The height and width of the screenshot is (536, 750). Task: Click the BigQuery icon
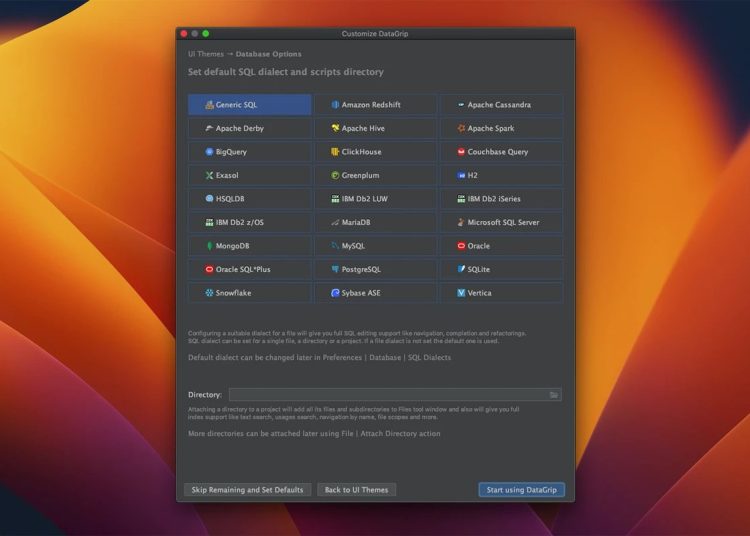point(210,152)
